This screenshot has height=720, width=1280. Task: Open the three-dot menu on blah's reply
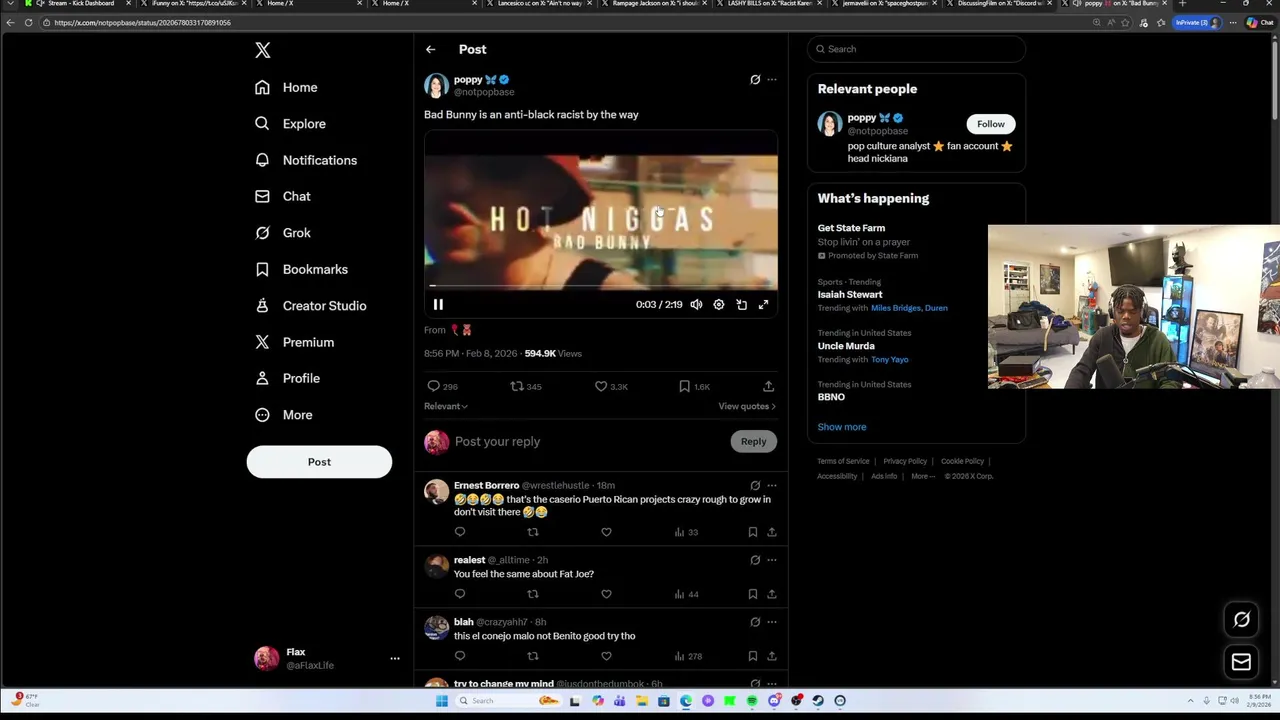tap(772, 622)
